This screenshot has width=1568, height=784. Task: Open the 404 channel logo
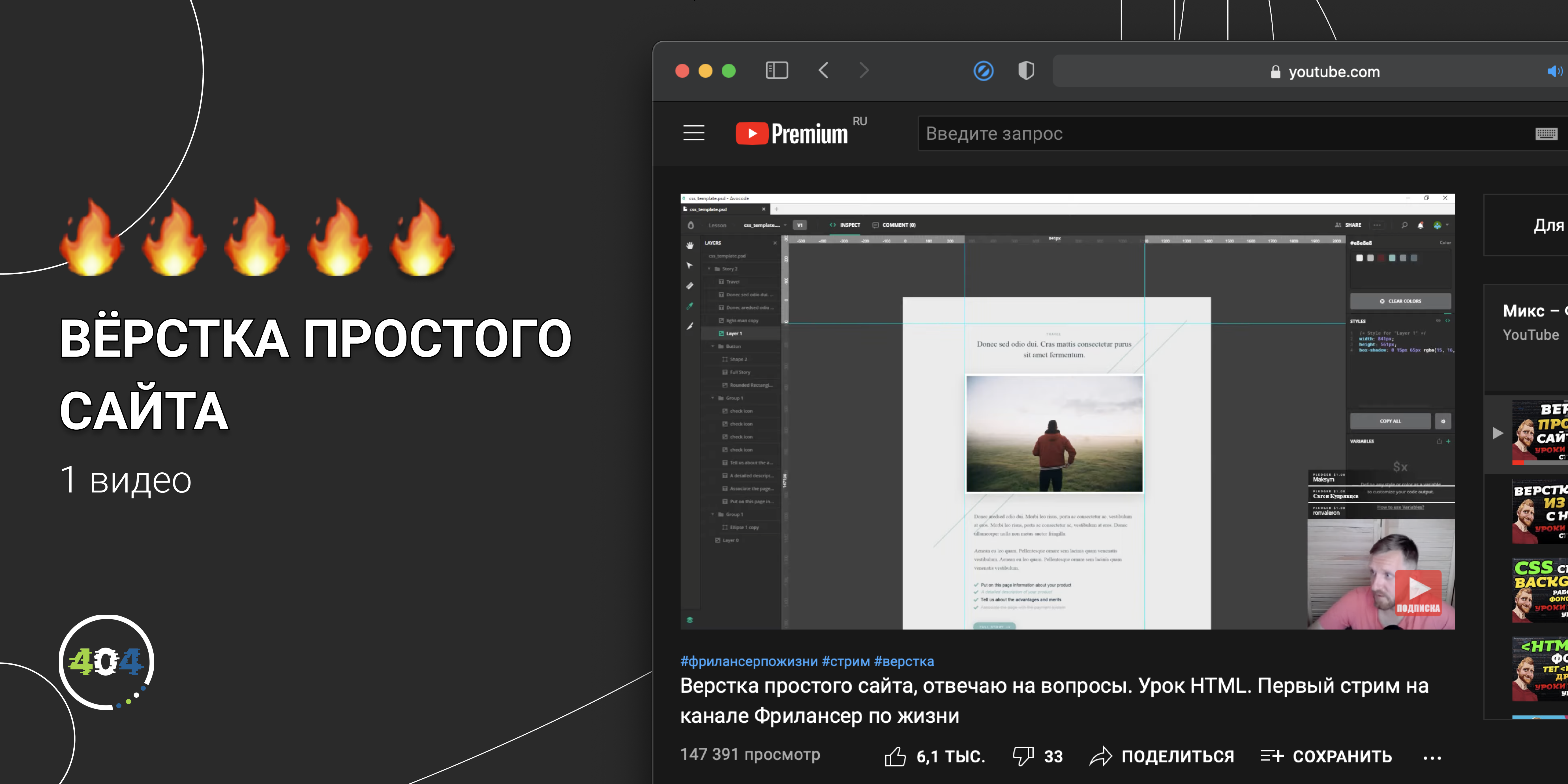pos(106,662)
